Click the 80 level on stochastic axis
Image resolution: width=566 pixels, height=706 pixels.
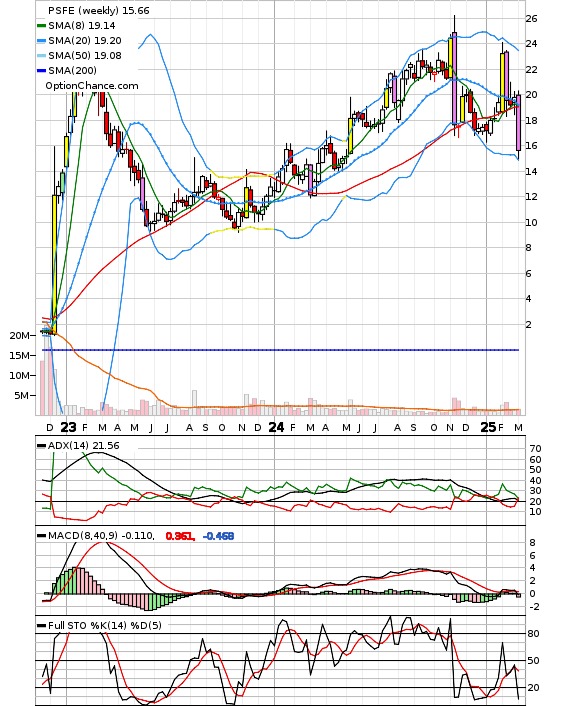click(x=533, y=634)
